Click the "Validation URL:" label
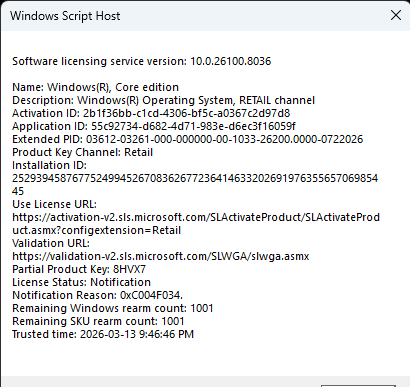The width and height of the screenshot is (410, 387). (51, 243)
